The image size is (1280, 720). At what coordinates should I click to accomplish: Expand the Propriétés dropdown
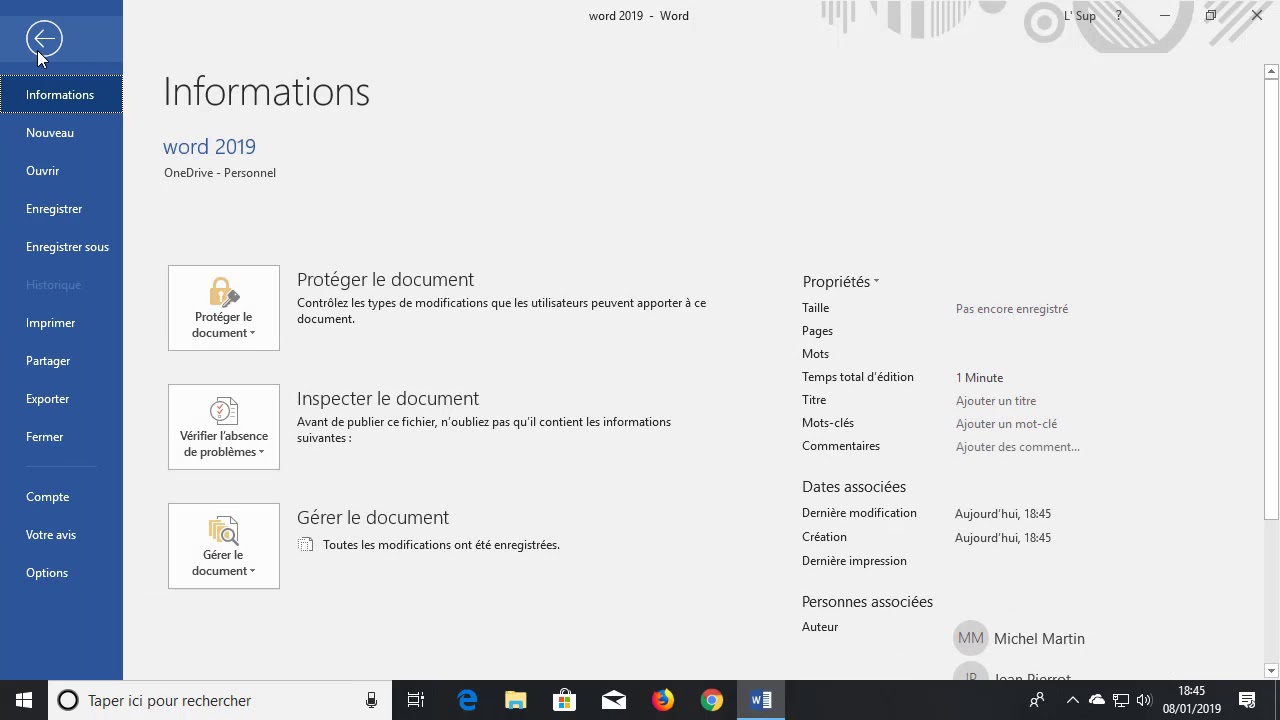coord(840,282)
